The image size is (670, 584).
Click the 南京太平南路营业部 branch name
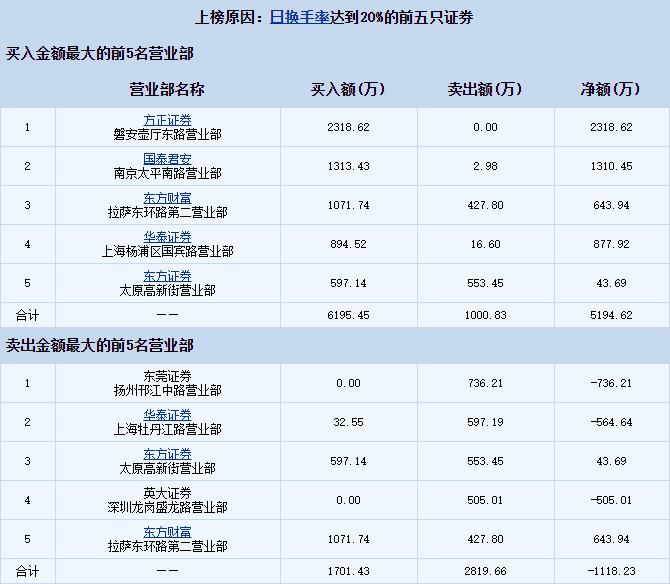[168, 173]
